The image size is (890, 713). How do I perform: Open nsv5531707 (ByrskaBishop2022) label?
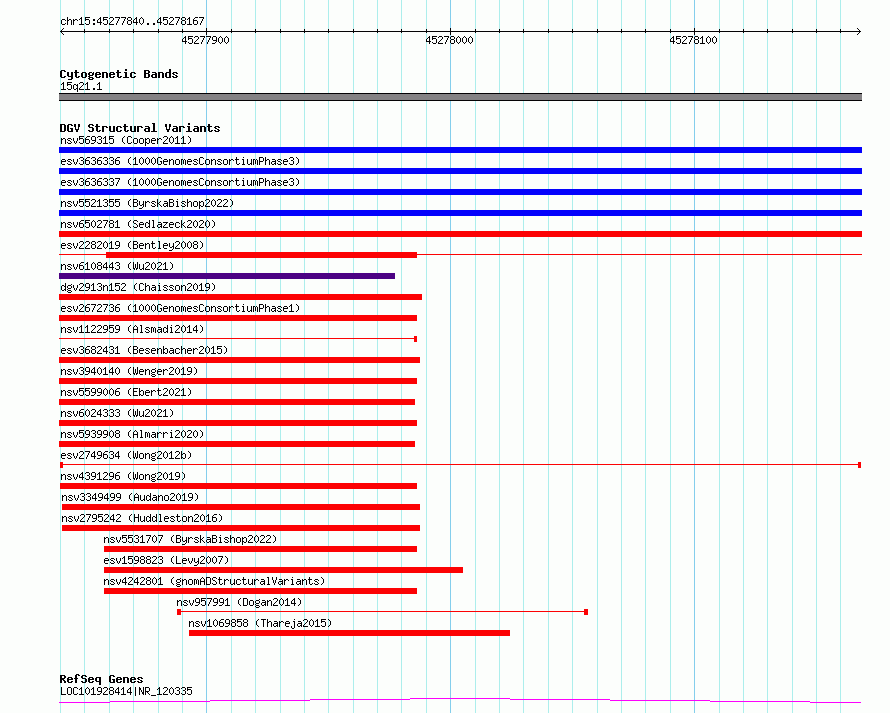pyautogui.click(x=190, y=539)
